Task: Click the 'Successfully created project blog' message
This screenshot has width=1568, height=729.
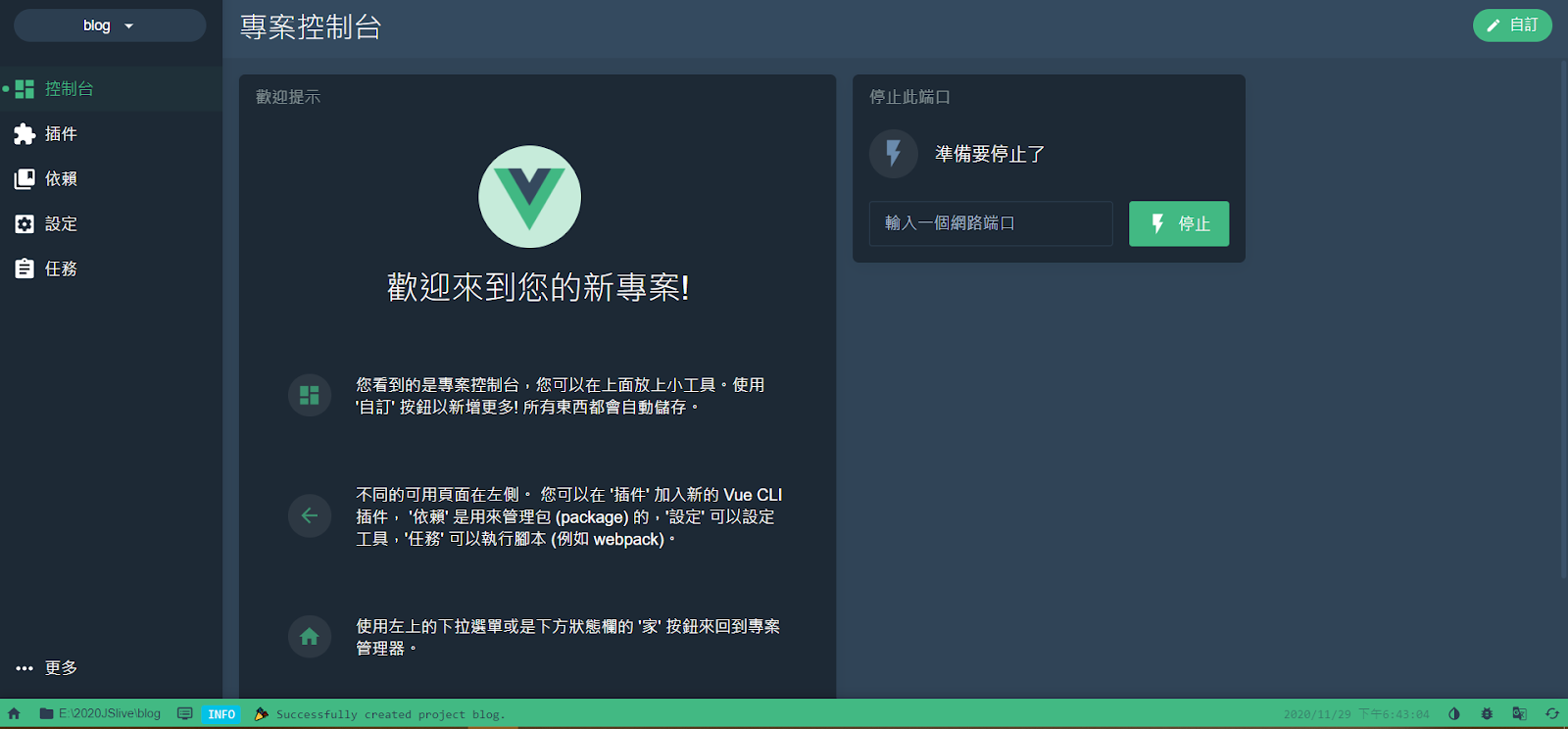Action: (390, 714)
